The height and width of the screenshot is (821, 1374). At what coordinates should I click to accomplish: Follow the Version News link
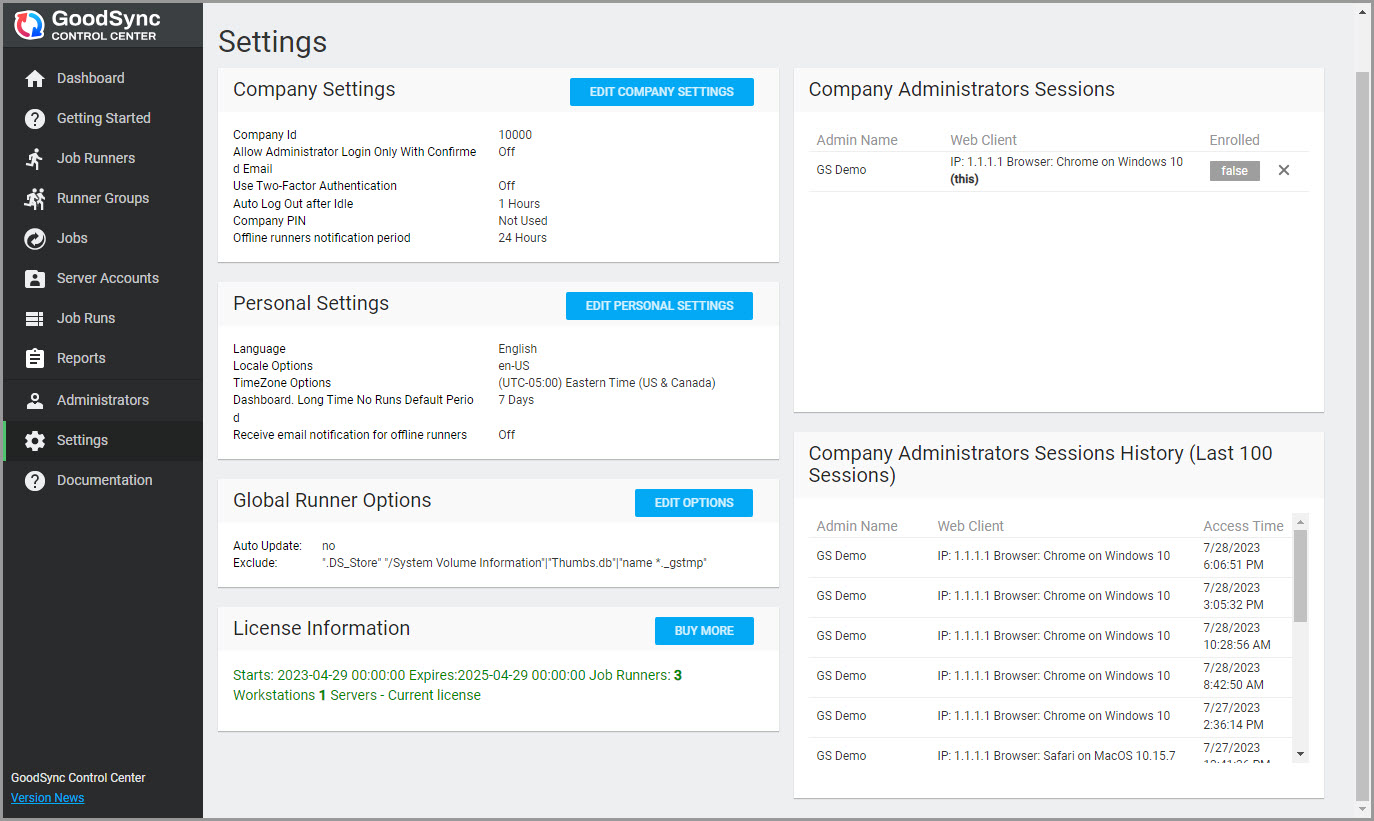47,798
